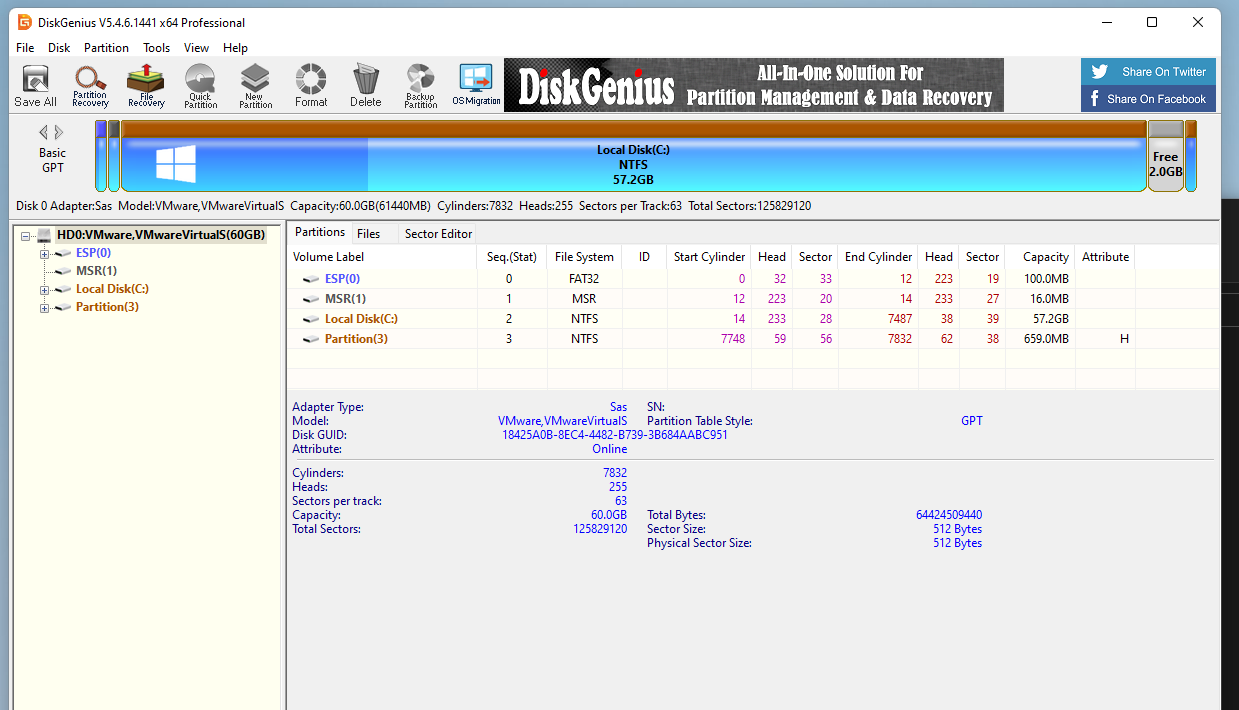This screenshot has width=1239, height=710.
Task: Select Partition(3) label in the tree
Action: (x=107, y=307)
